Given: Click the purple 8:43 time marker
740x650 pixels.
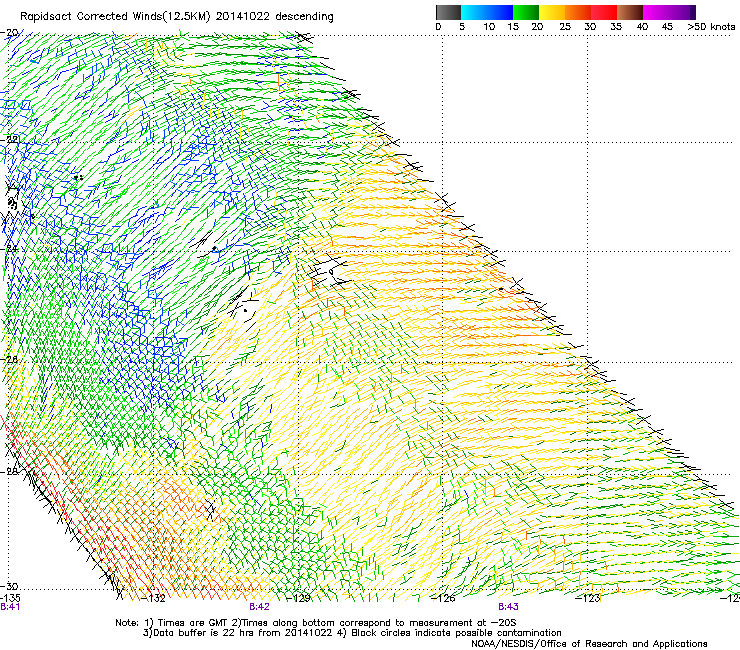Looking at the screenshot, I should (x=508, y=607).
